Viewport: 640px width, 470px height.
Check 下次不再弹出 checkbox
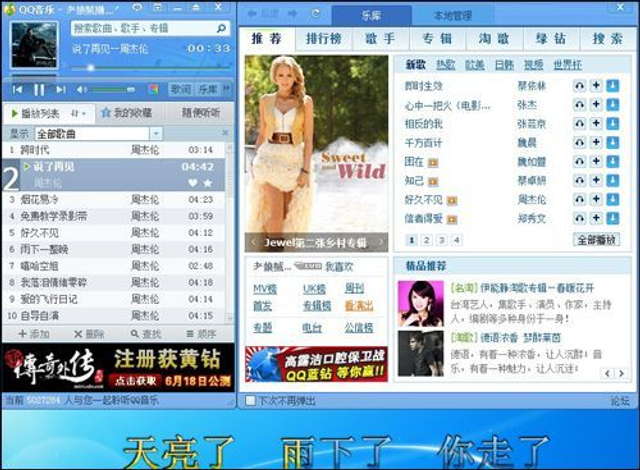point(251,401)
